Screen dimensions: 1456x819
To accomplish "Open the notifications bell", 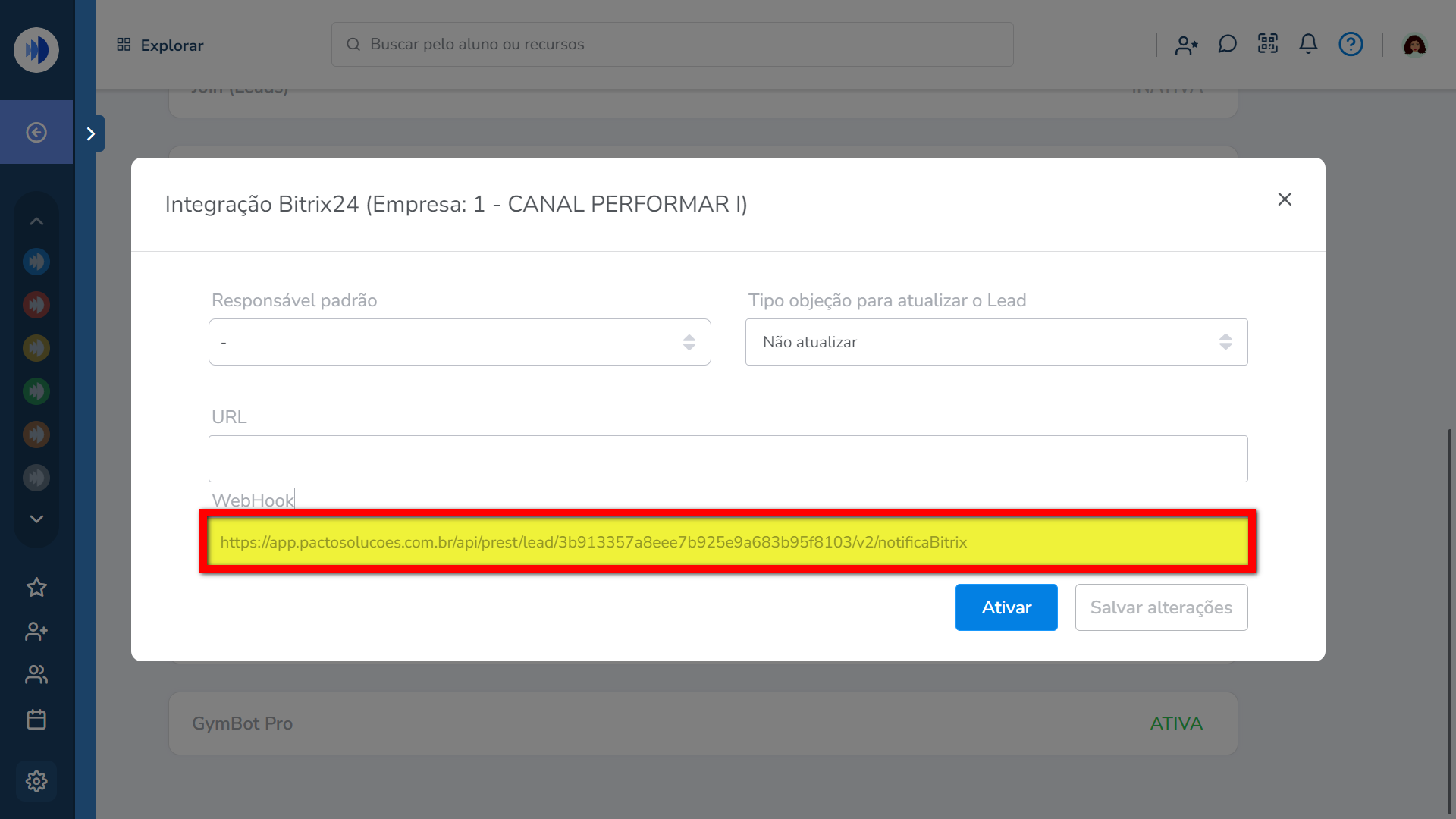I will coord(1308,44).
